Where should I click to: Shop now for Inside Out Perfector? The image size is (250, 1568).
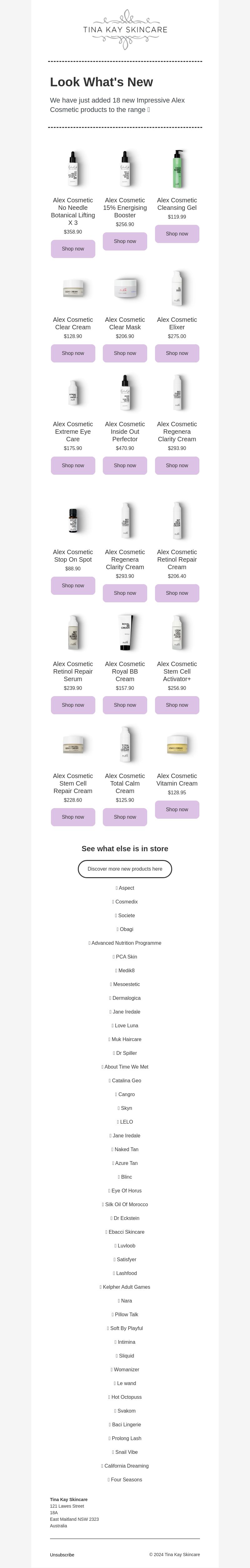click(x=125, y=466)
